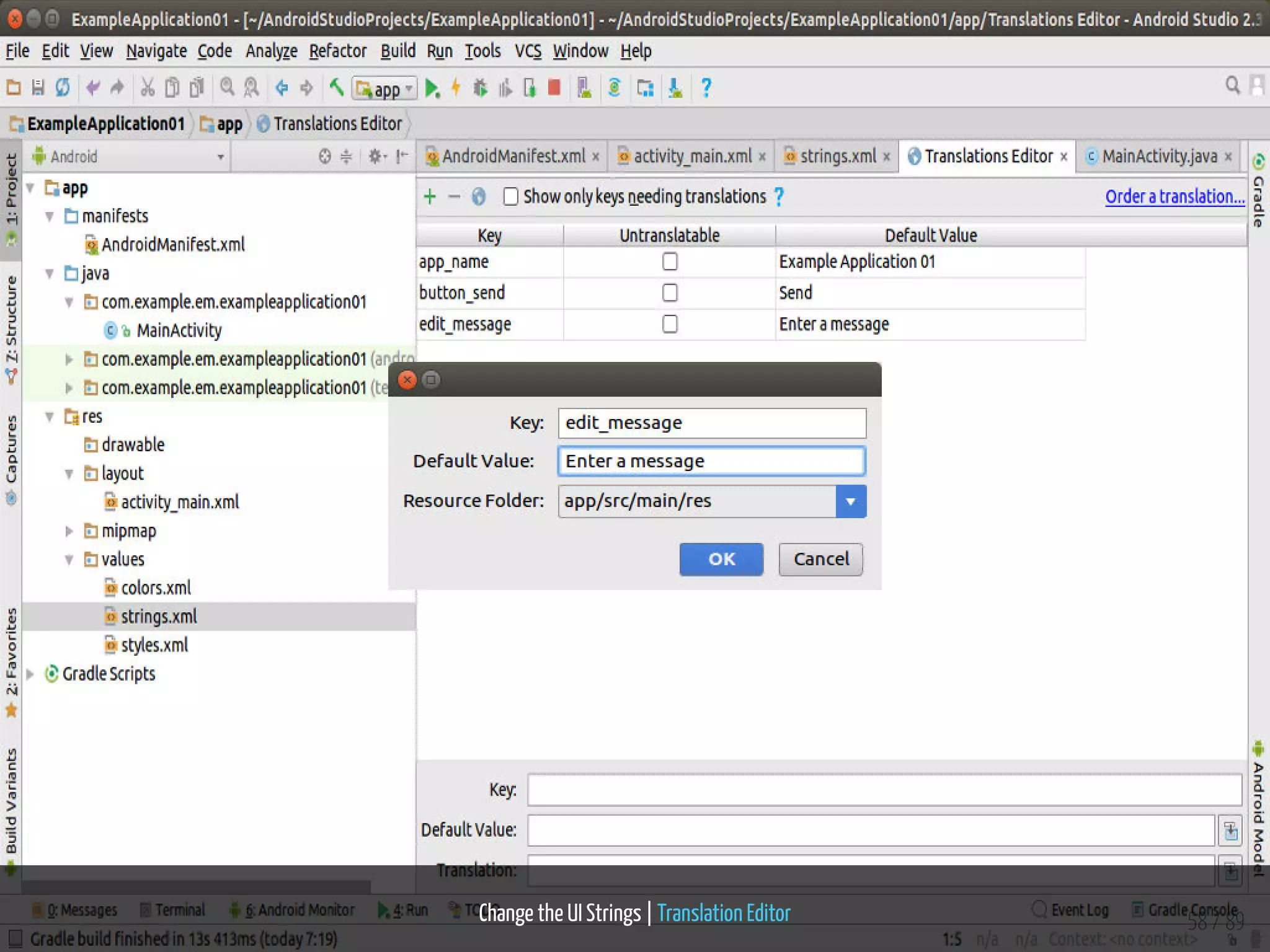Click the Redo arrow icon
Screen dimensions: 1270x952
coord(117,88)
